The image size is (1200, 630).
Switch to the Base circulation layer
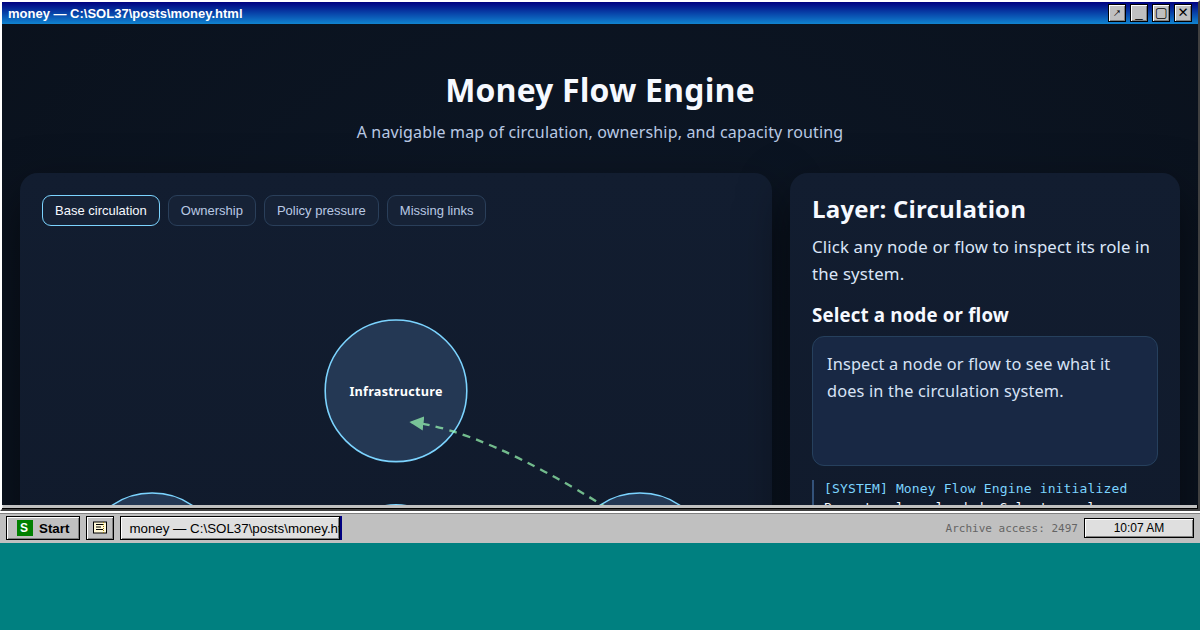pyautogui.click(x=101, y=211)
